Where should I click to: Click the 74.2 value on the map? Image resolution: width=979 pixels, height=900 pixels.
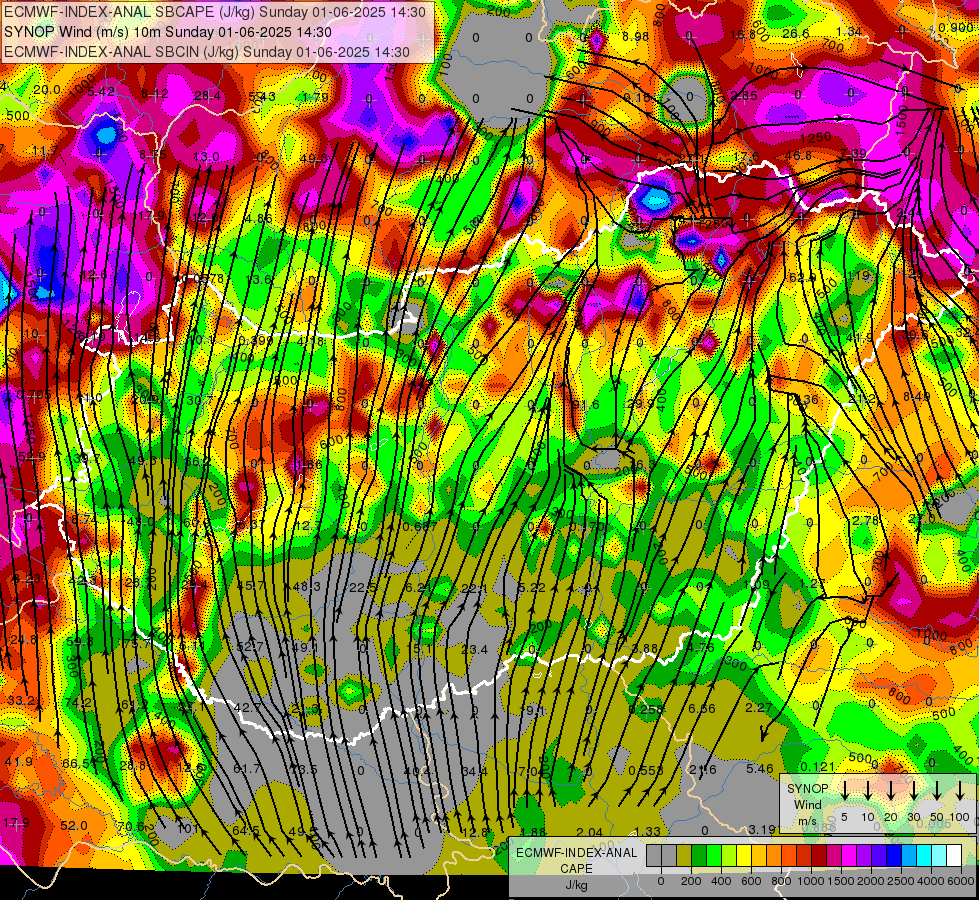[78, 703]
